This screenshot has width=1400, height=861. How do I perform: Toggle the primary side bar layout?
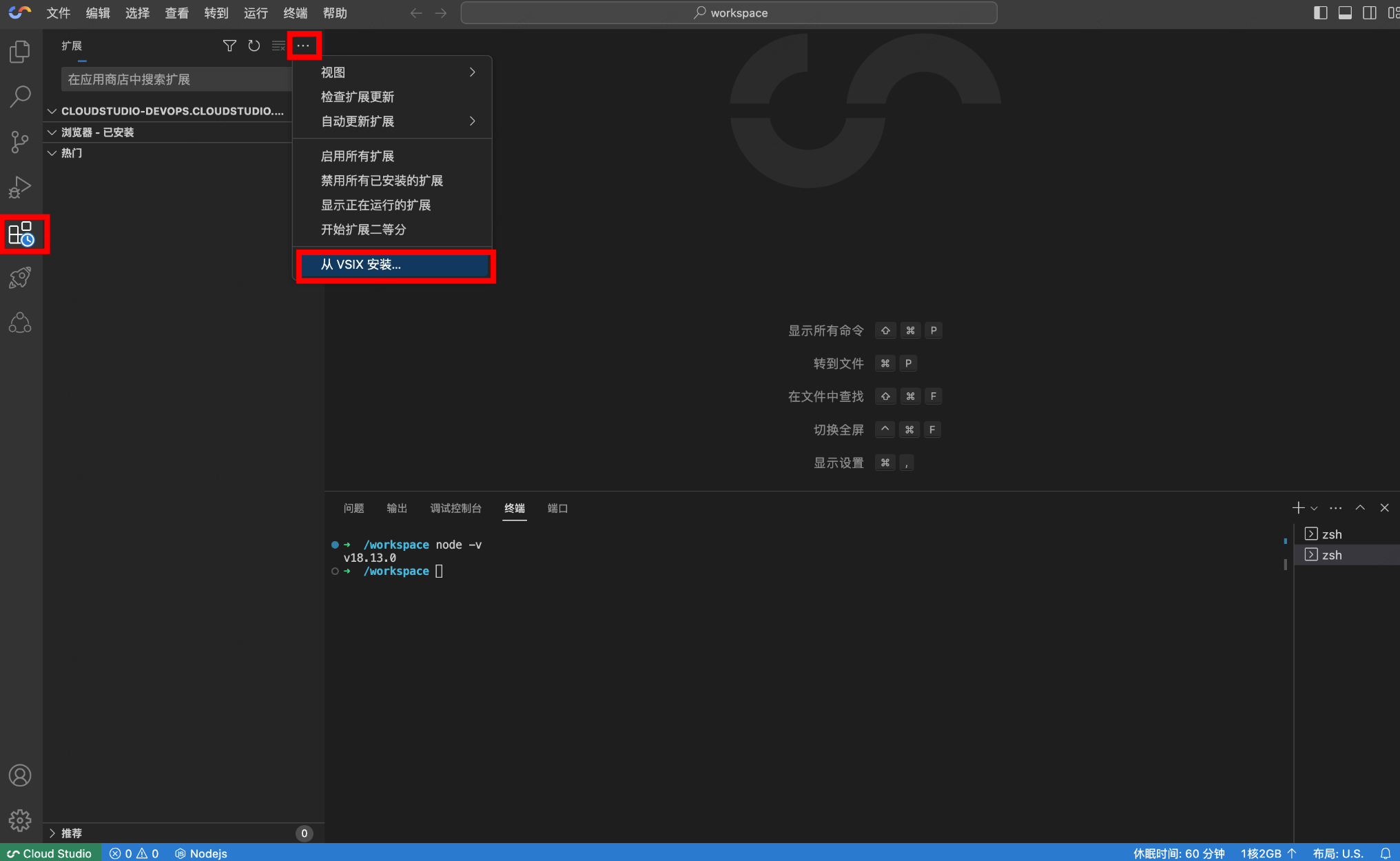tap(1320, 12)
